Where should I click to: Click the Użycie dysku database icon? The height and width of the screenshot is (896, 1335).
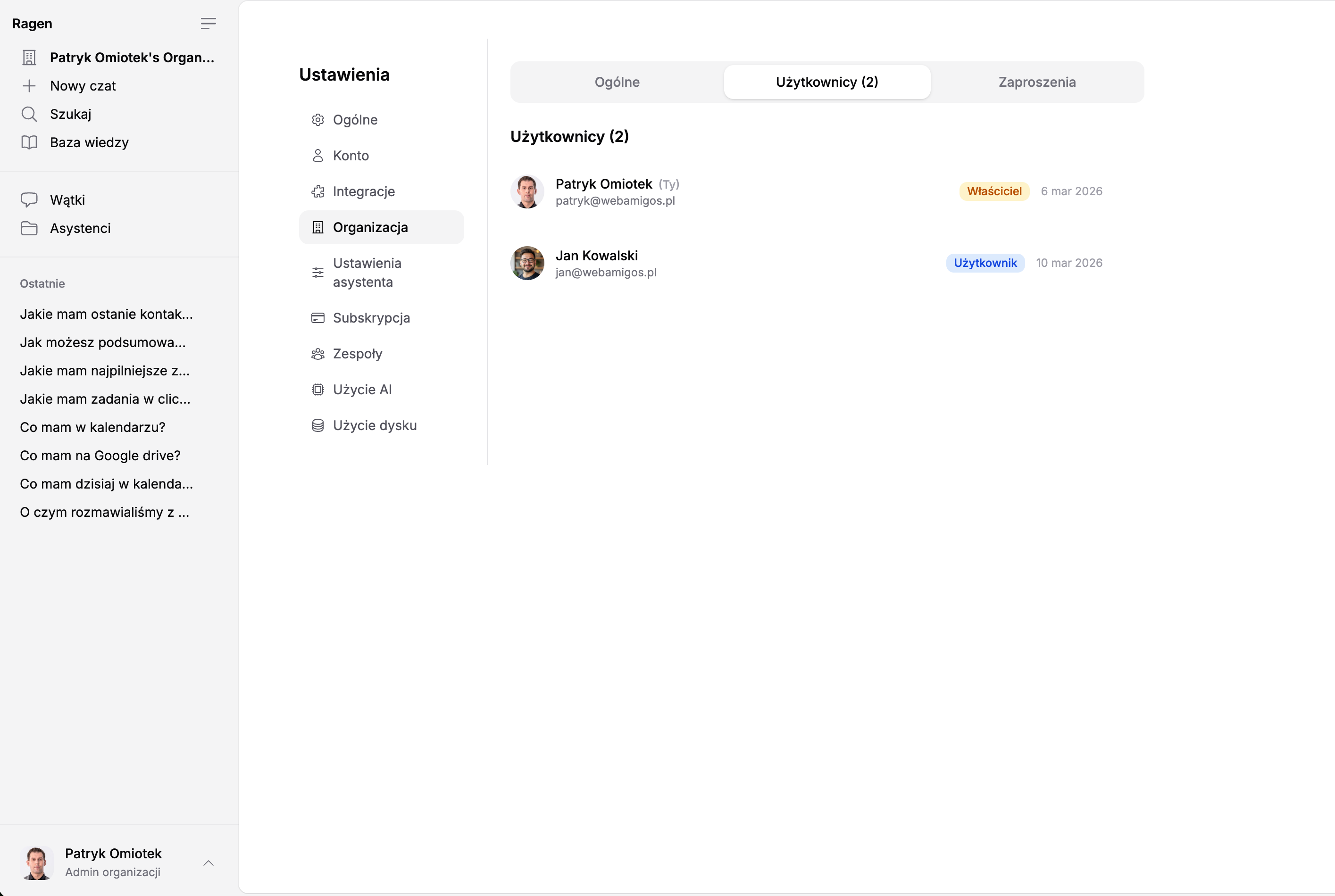[x=318, y=426]
